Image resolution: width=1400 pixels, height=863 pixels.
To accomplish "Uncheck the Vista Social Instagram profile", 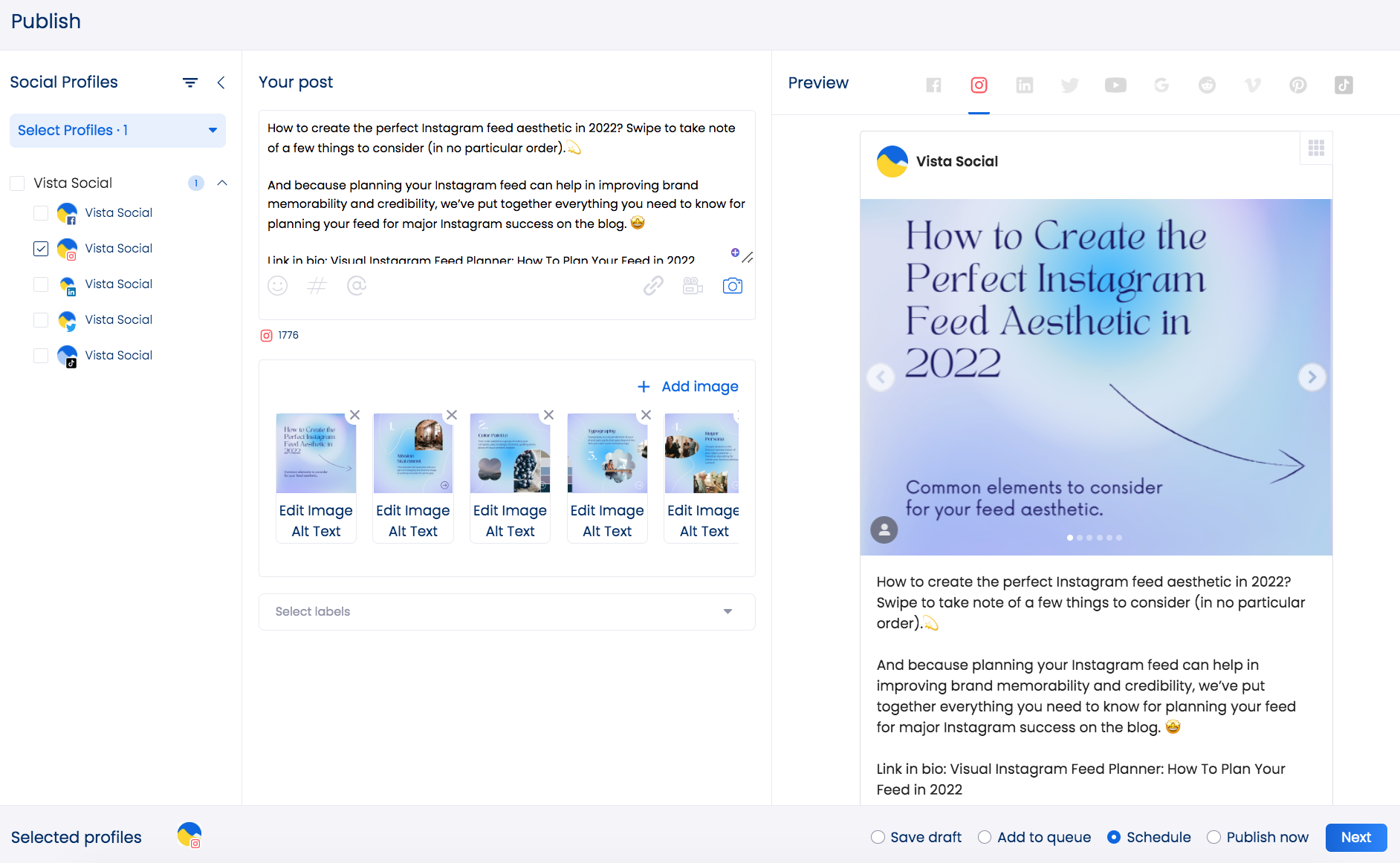I will [41, 249].
